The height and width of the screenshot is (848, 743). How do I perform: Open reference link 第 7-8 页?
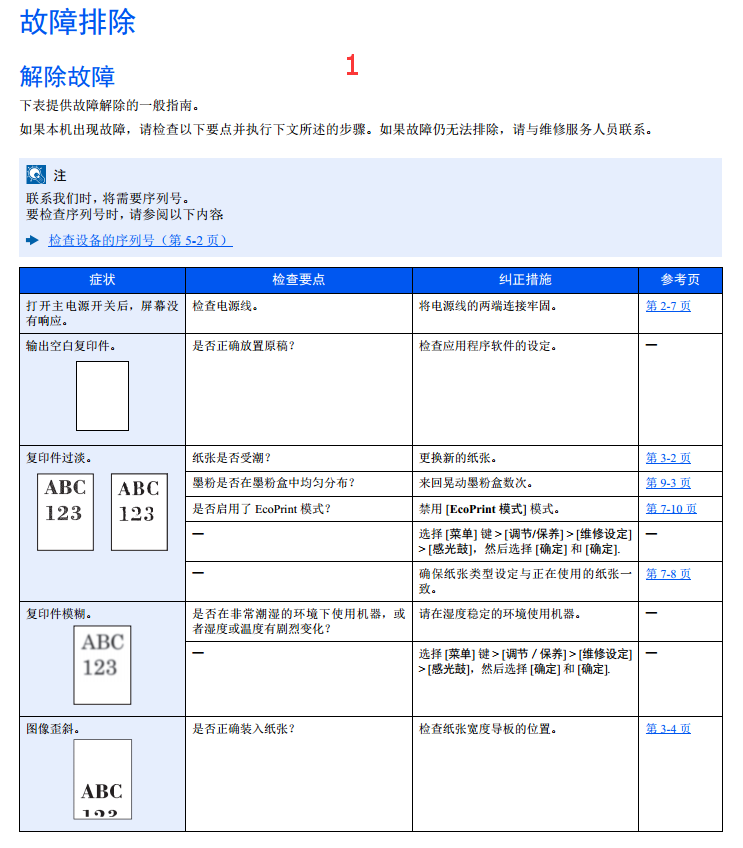668,574
